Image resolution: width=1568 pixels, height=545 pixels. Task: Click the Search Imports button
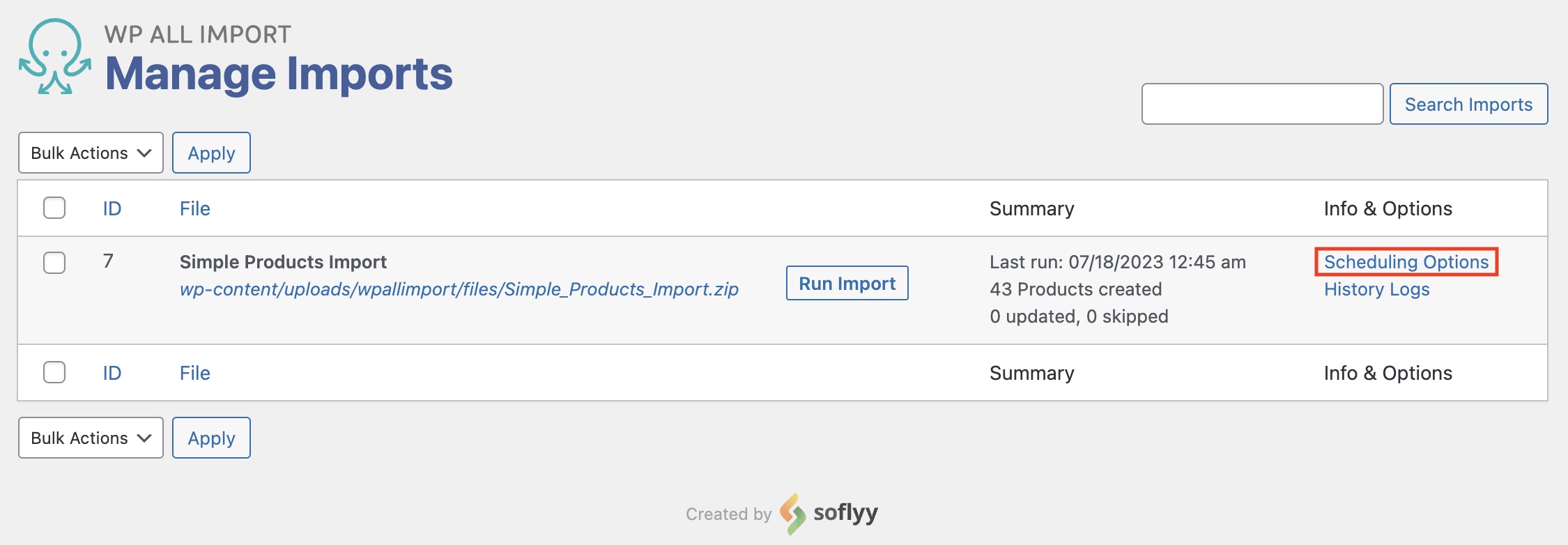1468,104
